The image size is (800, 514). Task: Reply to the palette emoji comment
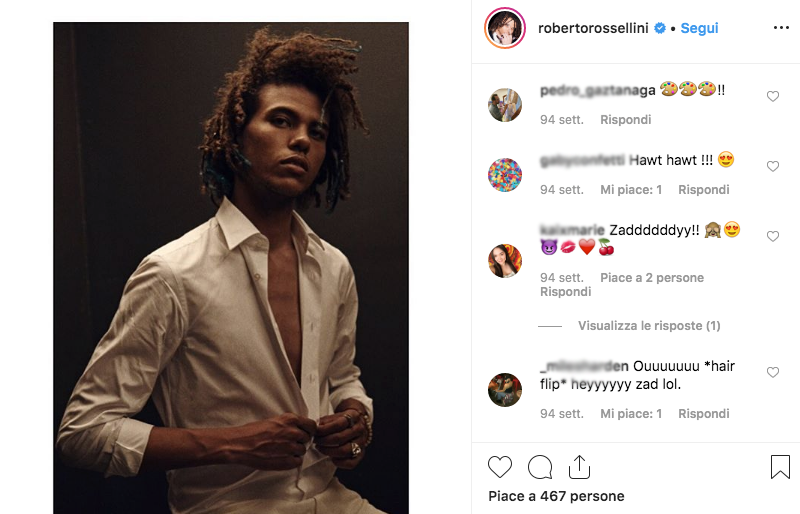pyautogui.click(x=625, y=119)
